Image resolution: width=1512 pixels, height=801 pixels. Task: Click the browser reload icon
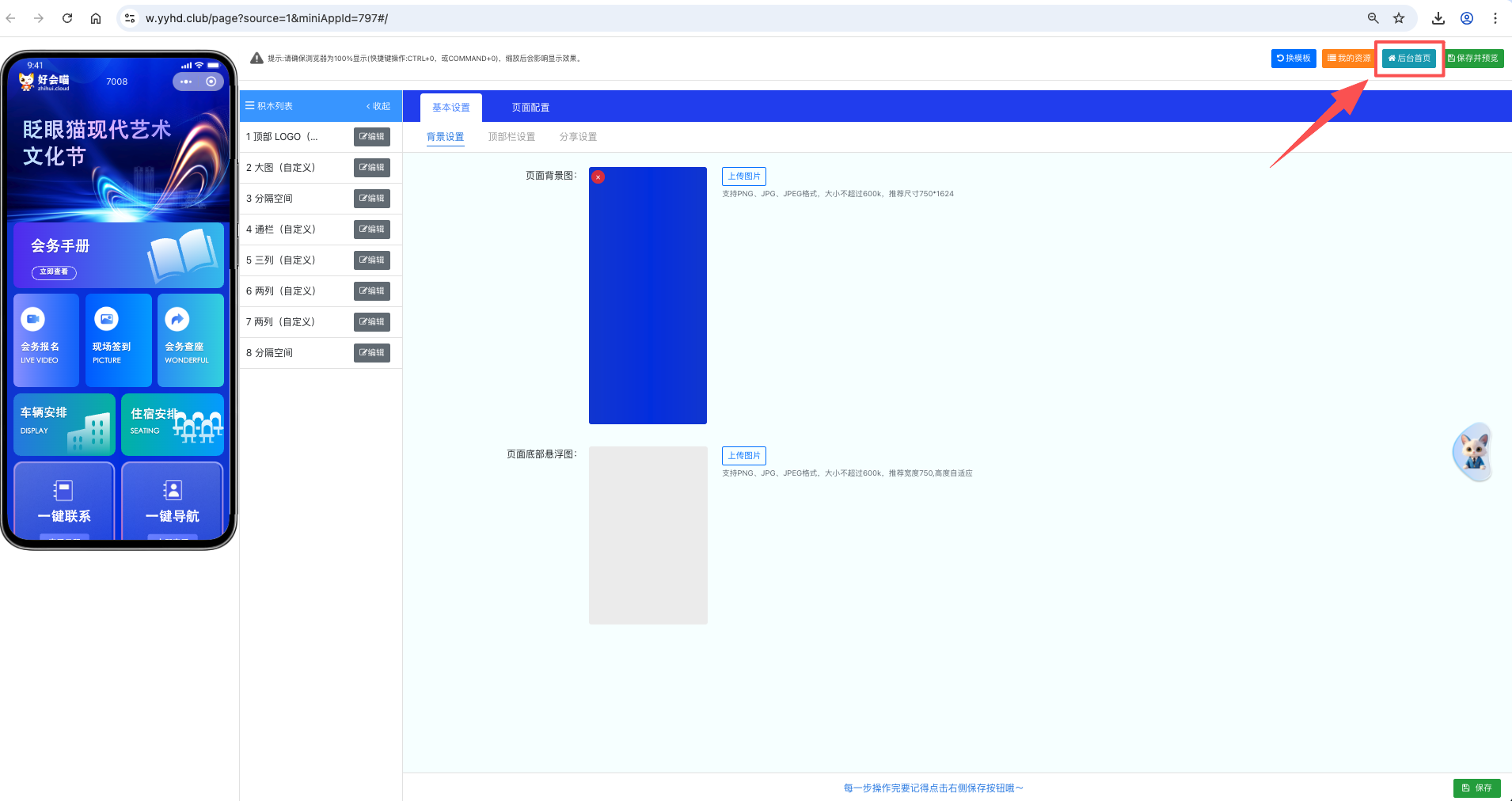[x=67, y=18]
